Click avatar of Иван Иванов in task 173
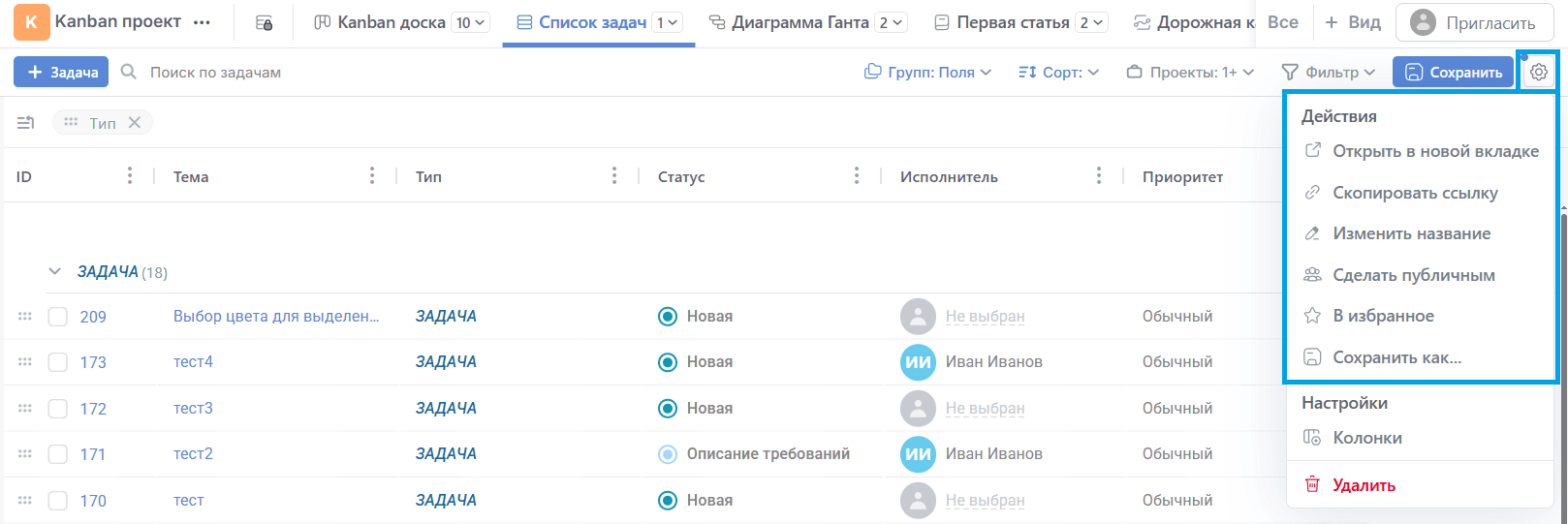 pos(917,362)
